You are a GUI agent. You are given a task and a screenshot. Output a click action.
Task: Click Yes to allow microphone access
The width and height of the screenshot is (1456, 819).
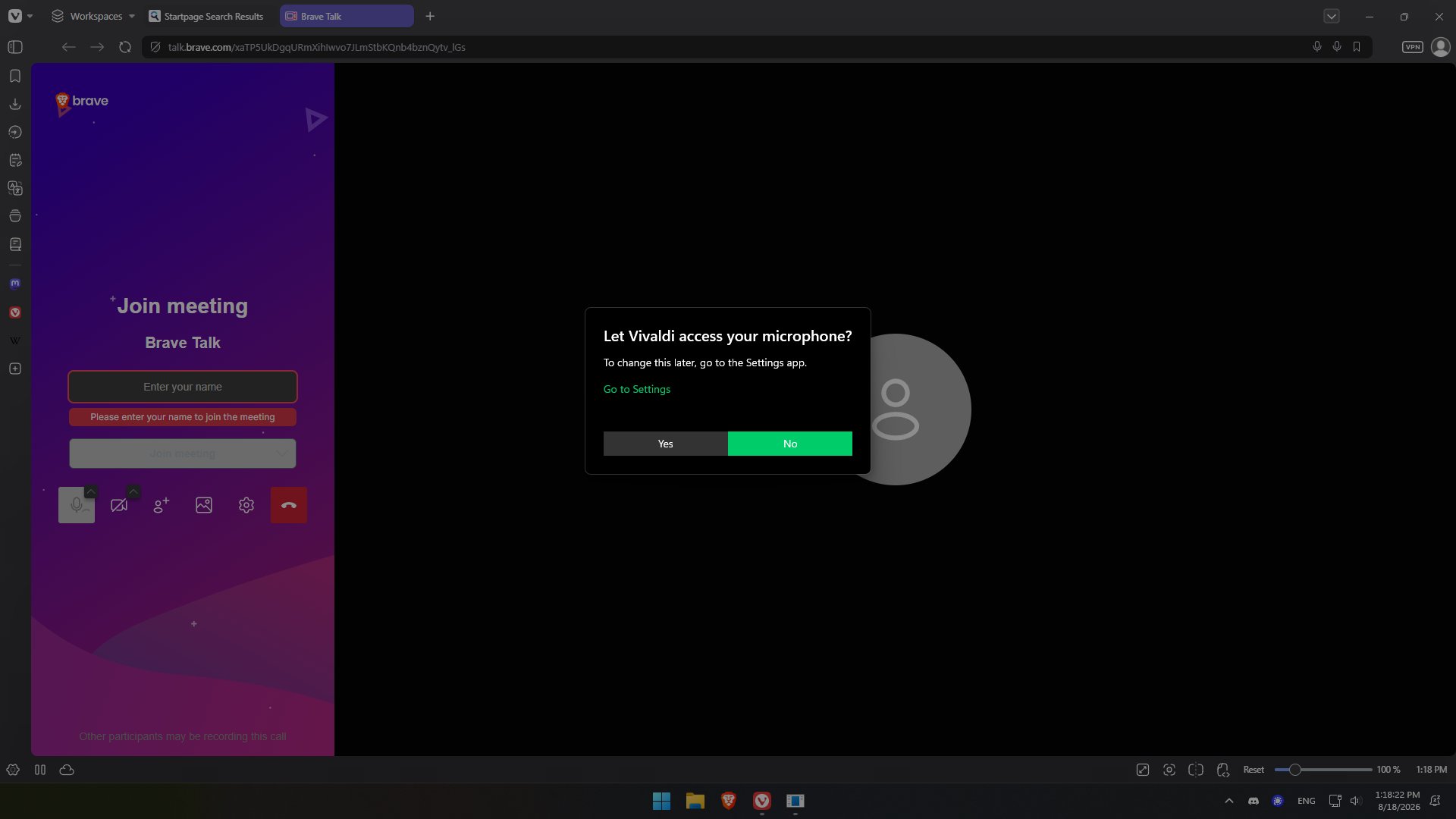666,444
